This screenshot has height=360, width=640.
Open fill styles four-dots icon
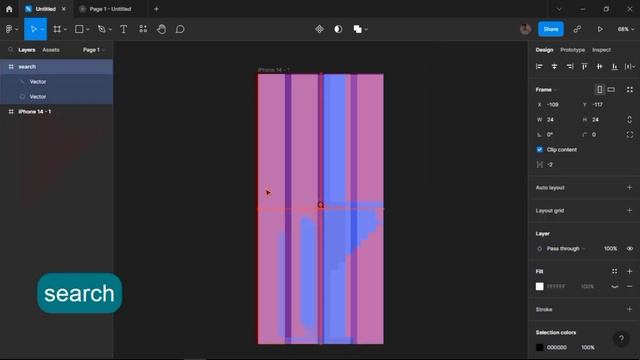[x=614, y=271]
